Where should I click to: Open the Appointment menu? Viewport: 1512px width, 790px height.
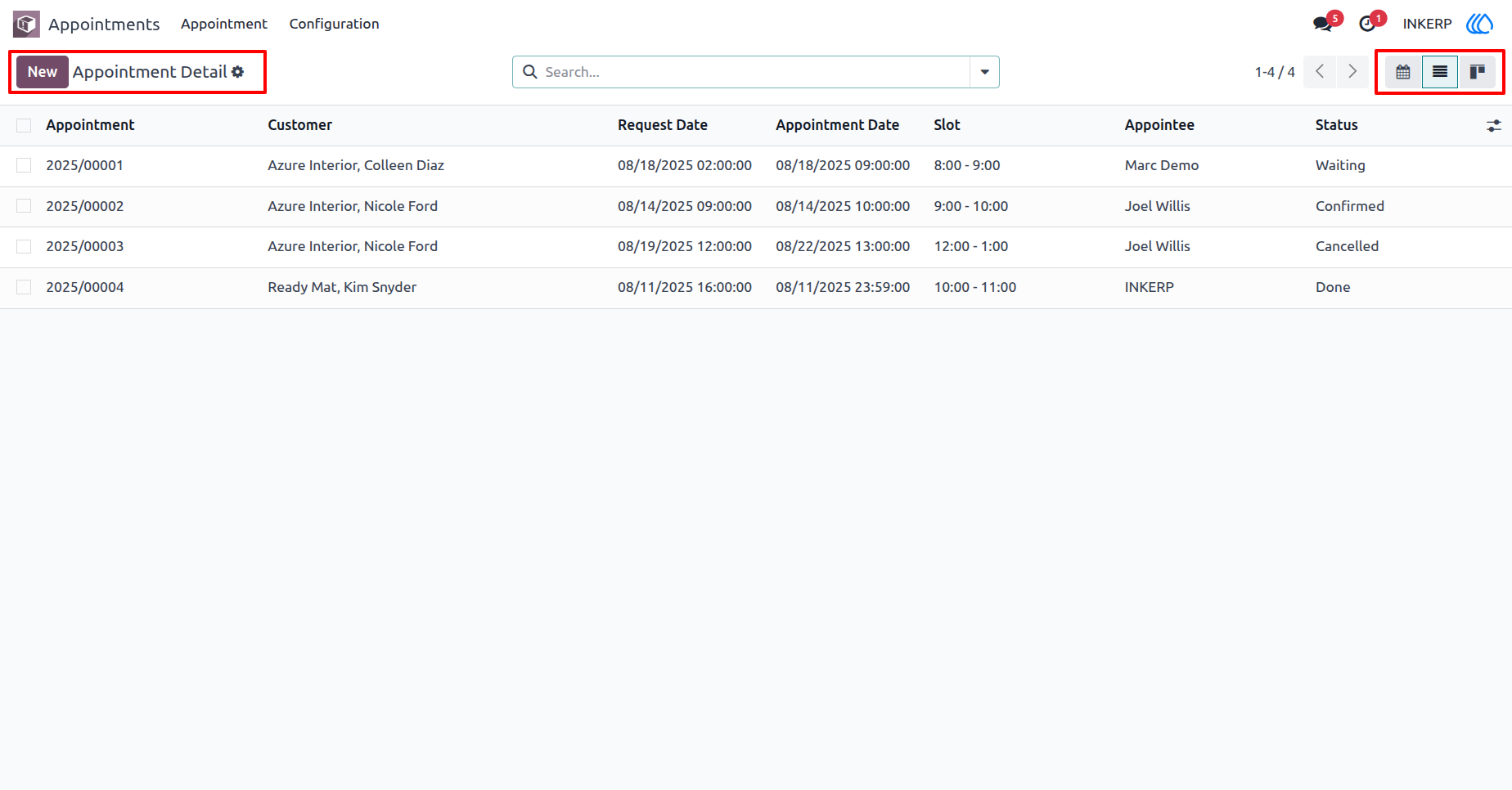click(224, 24)
